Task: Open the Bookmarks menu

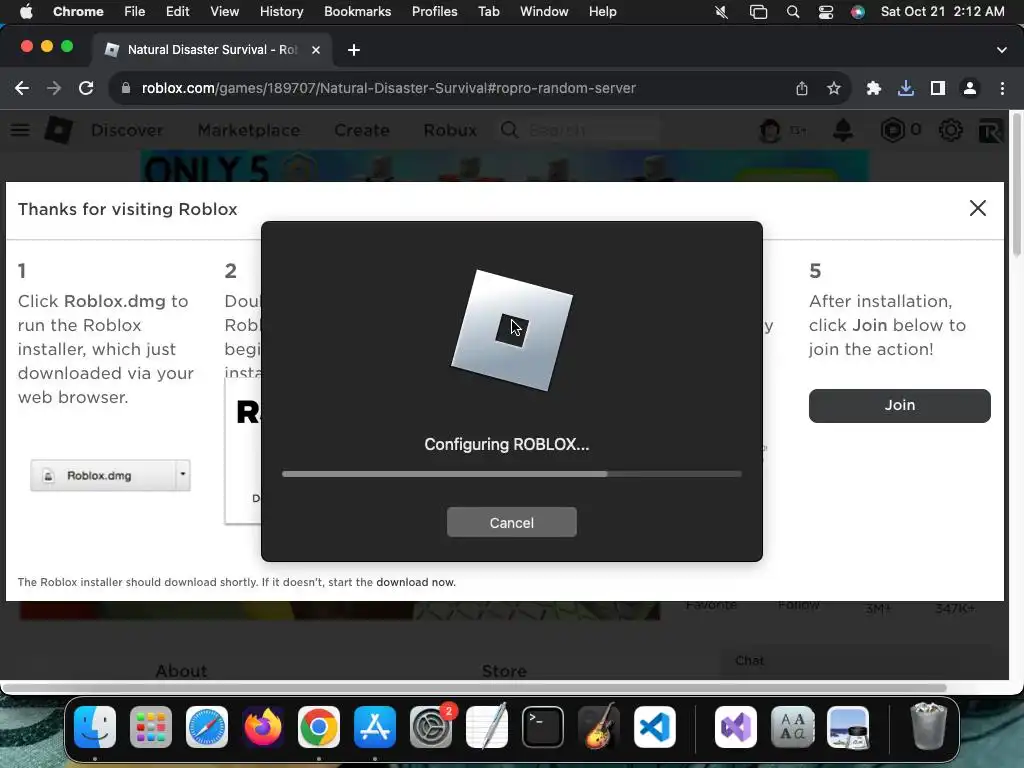Action: 357,12
